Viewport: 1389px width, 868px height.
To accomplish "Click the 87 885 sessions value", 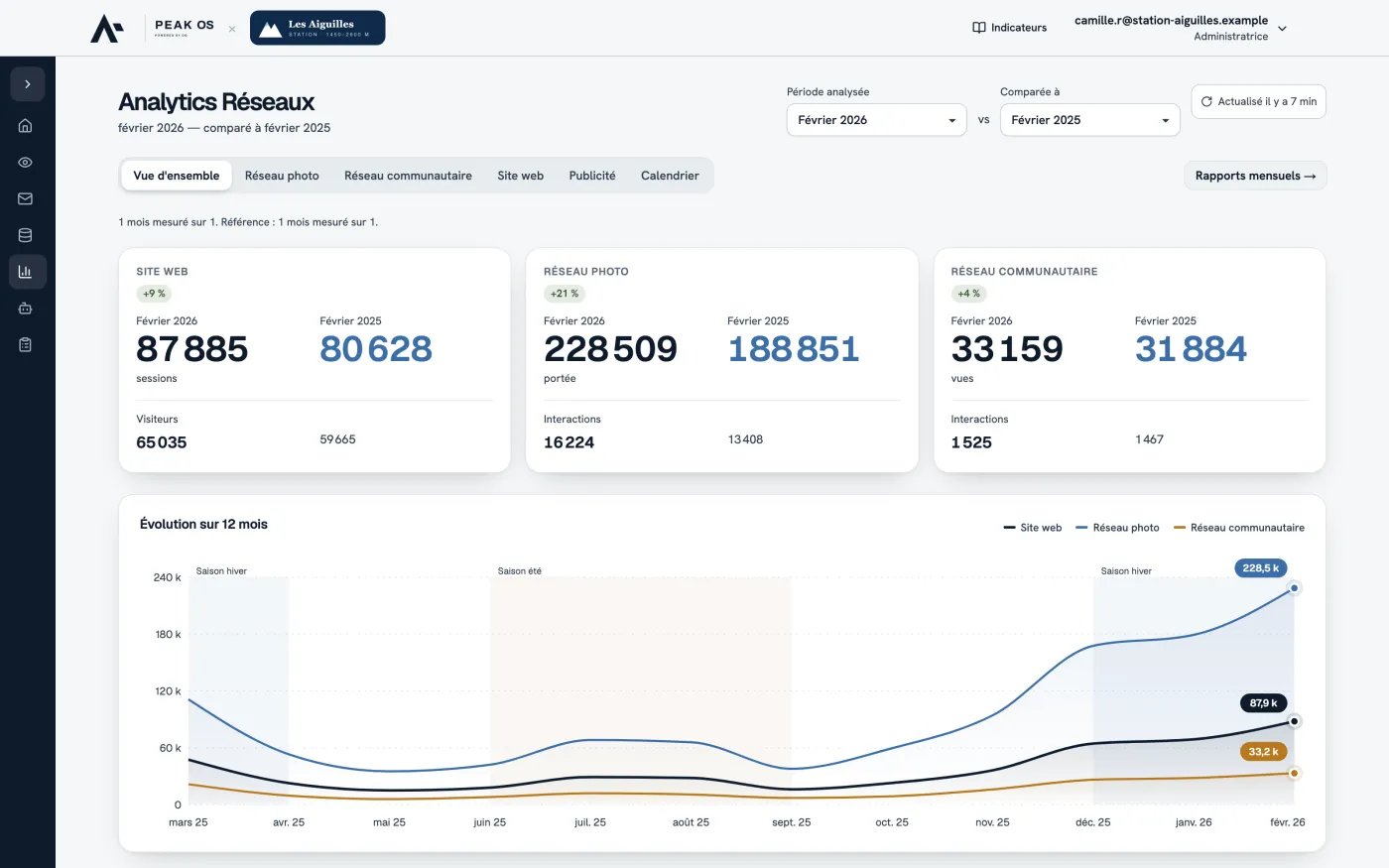I will pos(192,349).
